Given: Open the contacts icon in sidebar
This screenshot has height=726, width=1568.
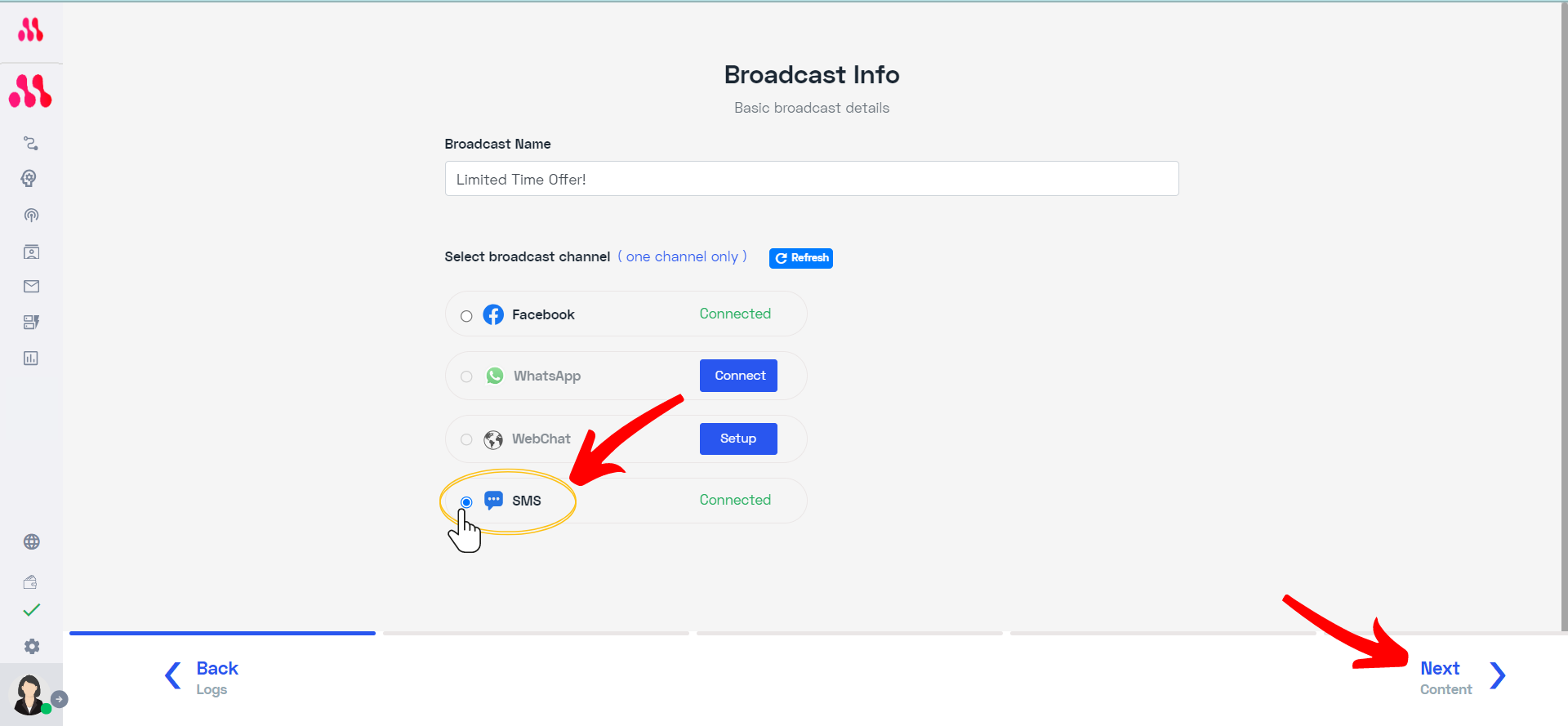Looking at the screenshot, I should point(31,252).
